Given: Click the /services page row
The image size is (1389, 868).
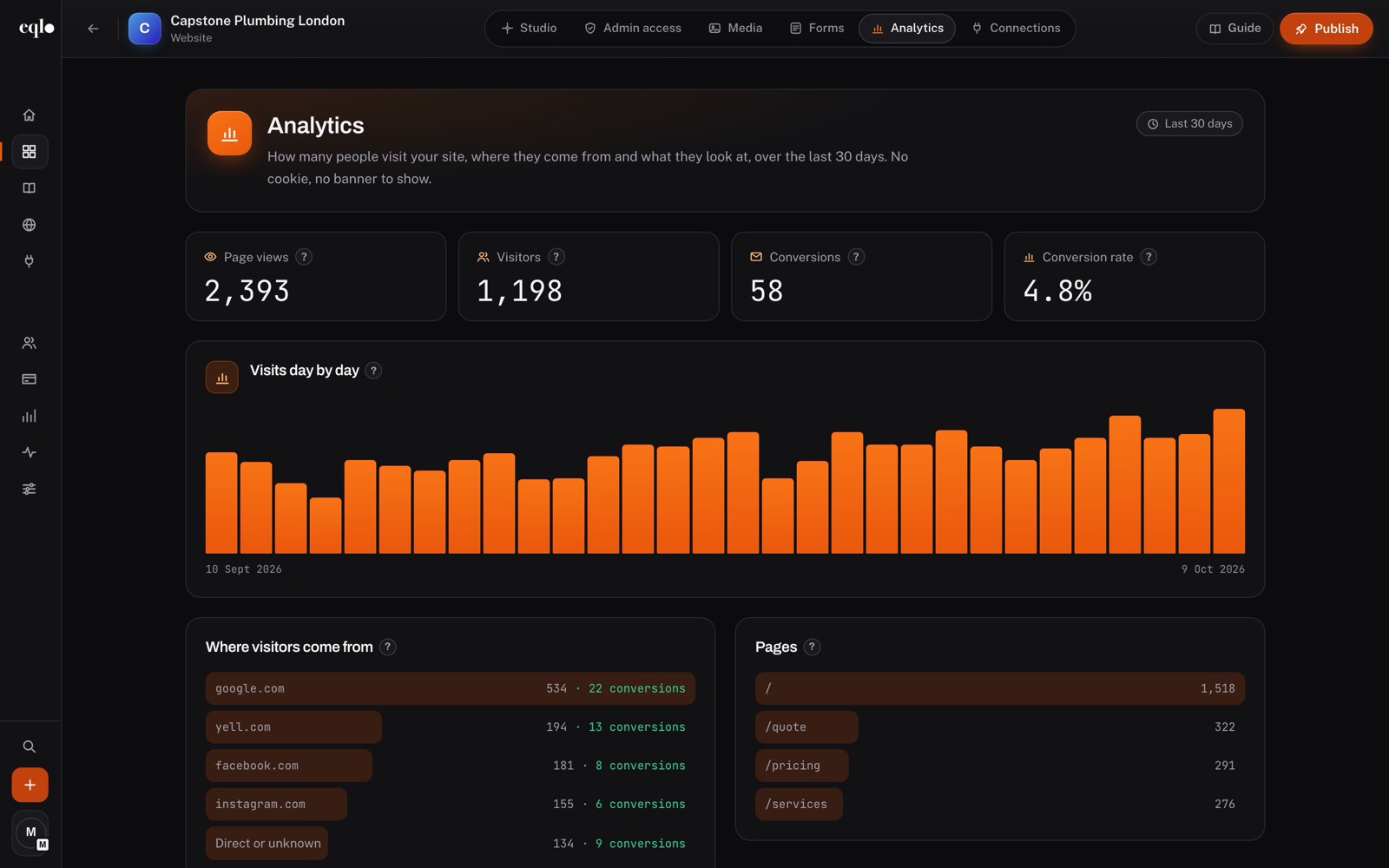Looking at the screenshot, I should point(1000,805).
